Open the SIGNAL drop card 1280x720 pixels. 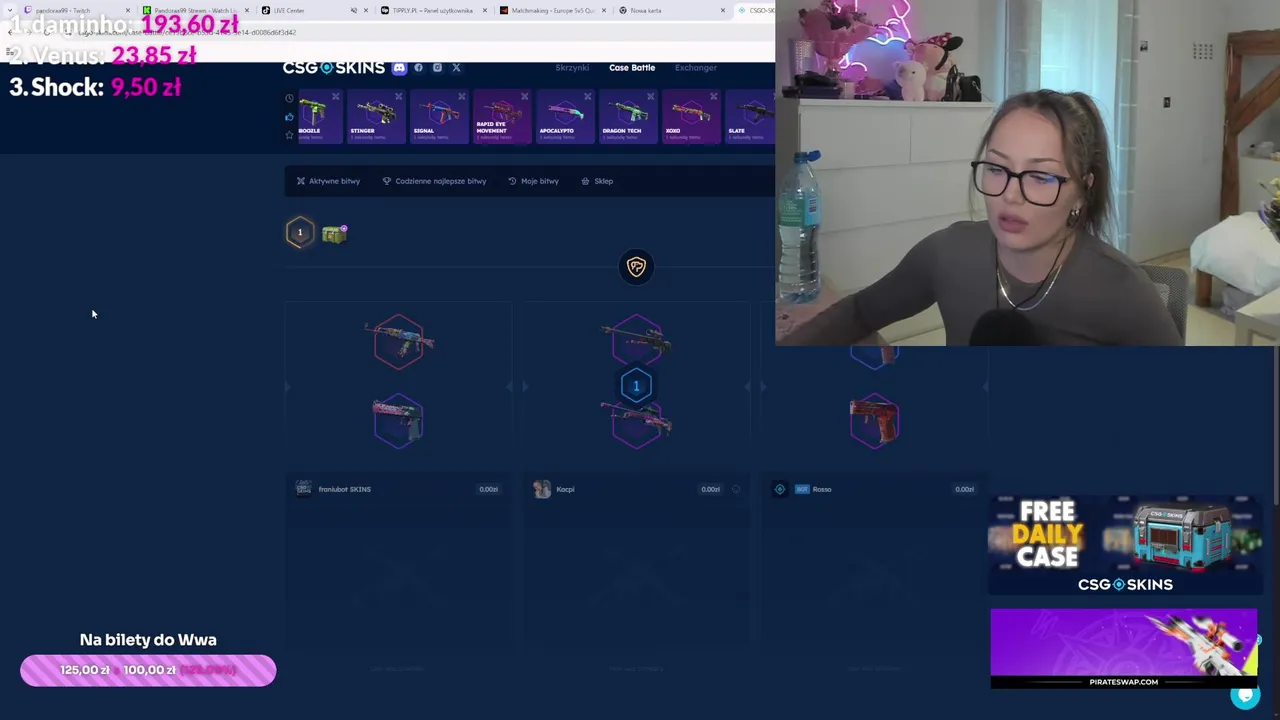[438, 117]
